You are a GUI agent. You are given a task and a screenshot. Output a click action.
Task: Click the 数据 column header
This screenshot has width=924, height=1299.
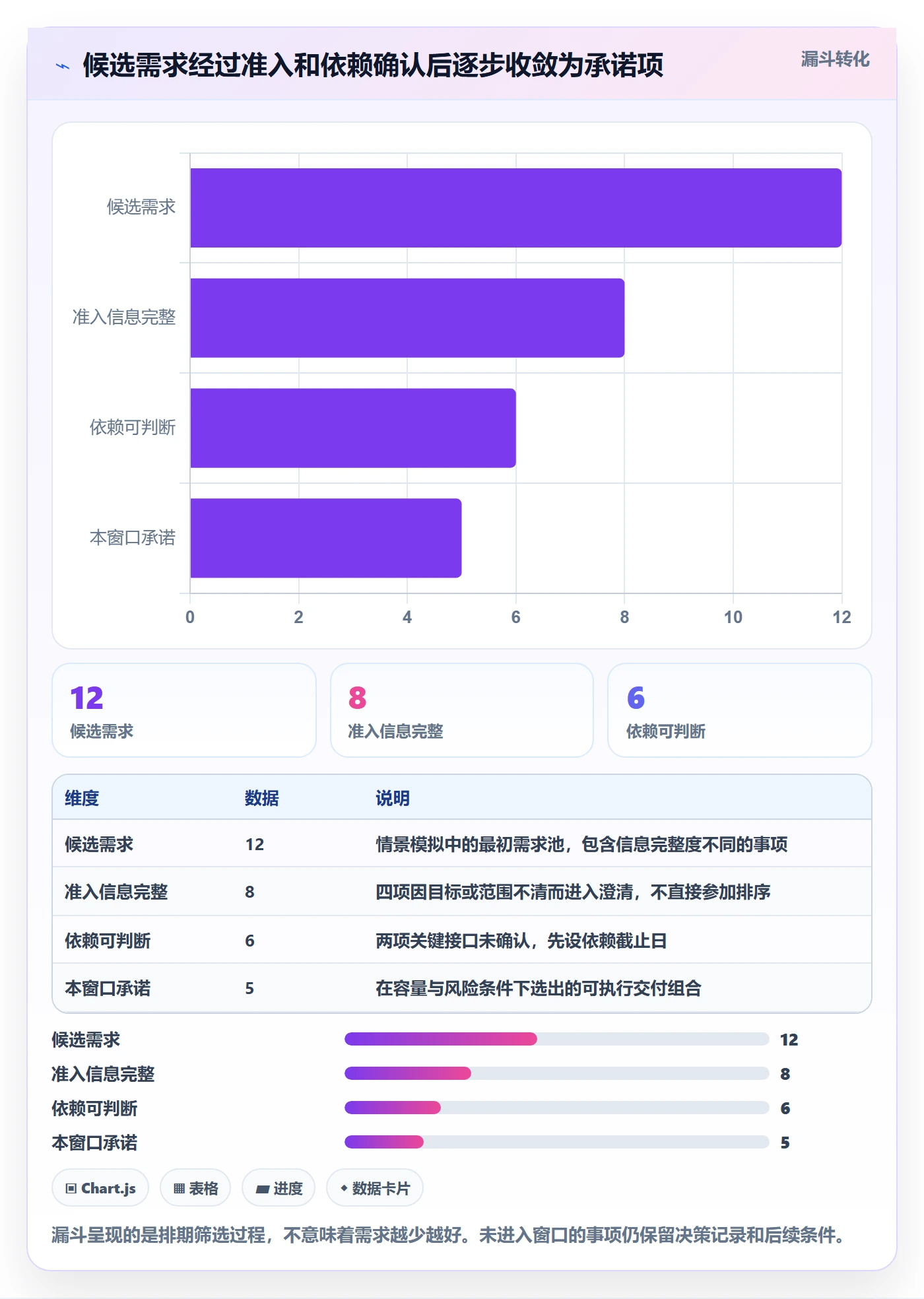pos(261,798)
